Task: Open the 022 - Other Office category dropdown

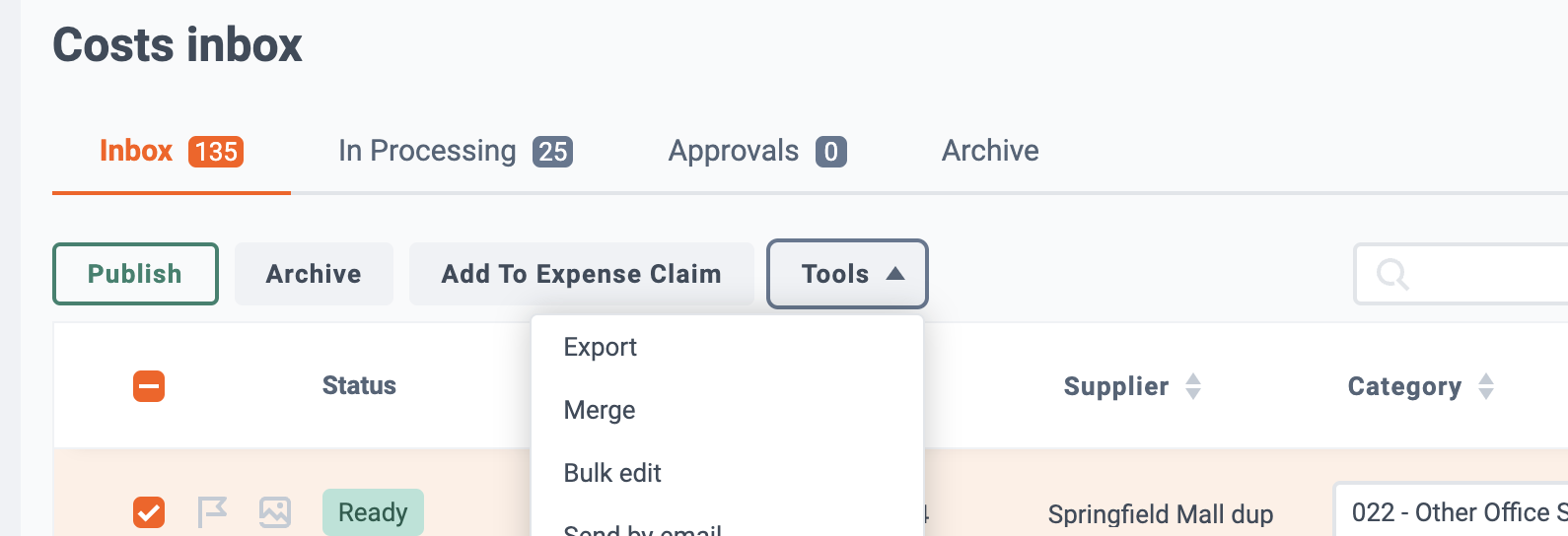Action: click(x=1451, y=512)
